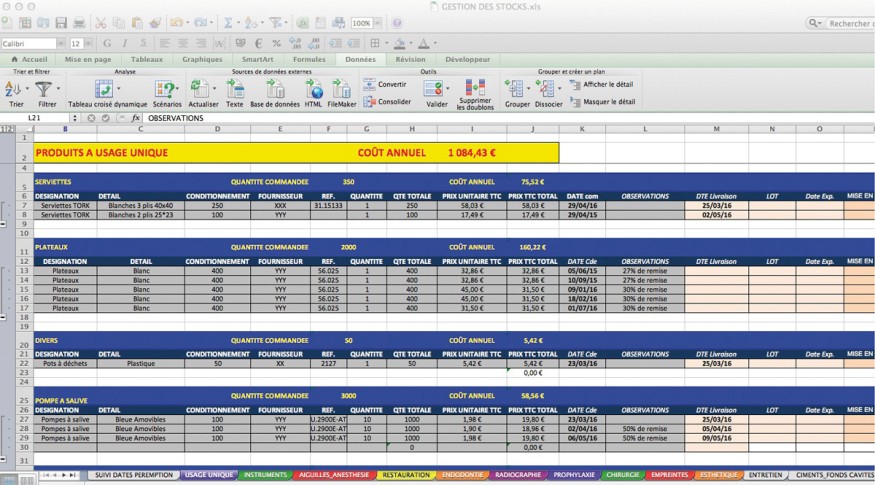
Task: Open Tableau croisé dynamique tool
Action: [x=104, y=89]
